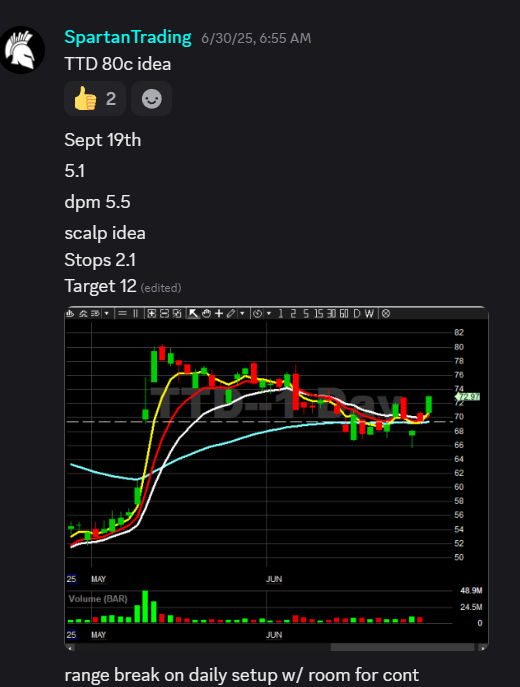The height and width of the screenshot is (687, 520).
Task: Select the crosshair plus tool
Action: coord(219,314)
